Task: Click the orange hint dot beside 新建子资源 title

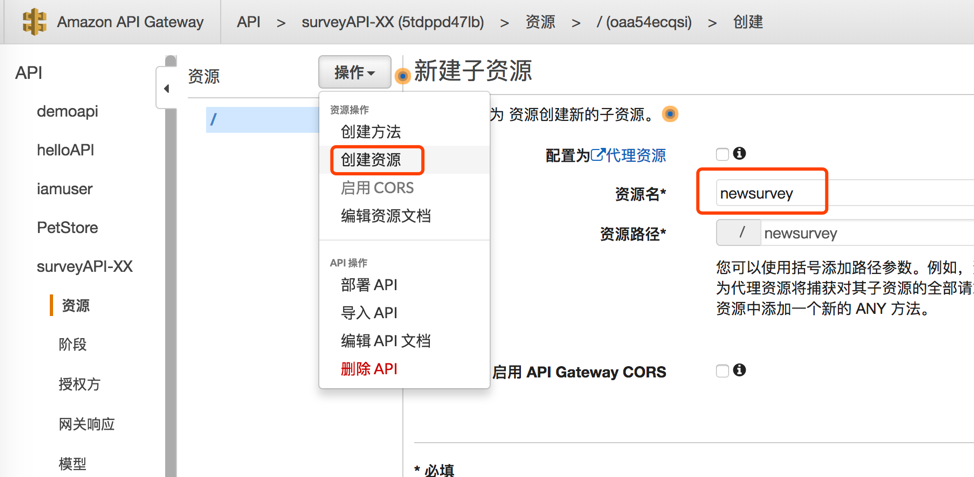Action: click(403, 76)
